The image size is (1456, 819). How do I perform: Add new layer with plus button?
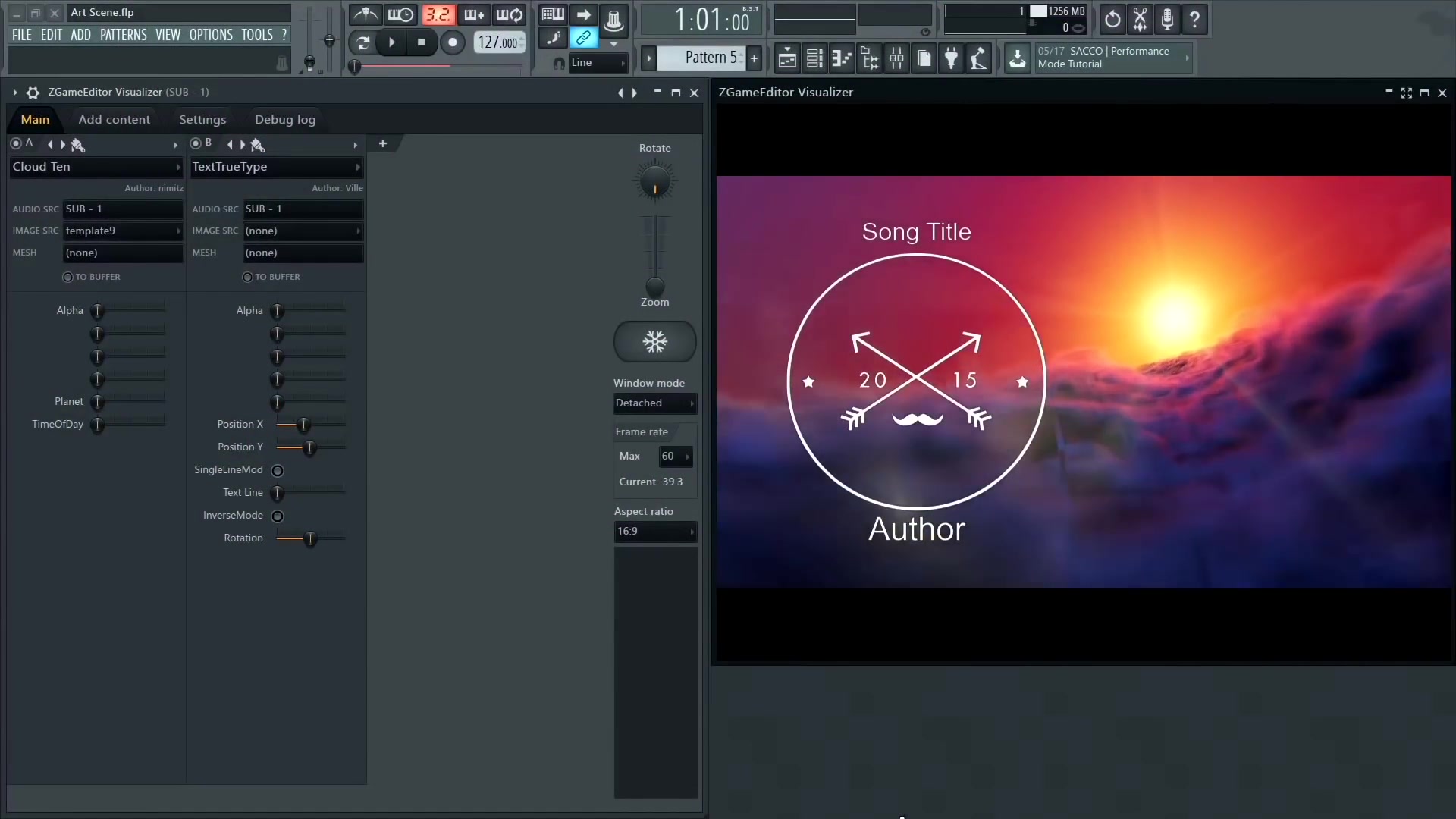tap(383, 143)
